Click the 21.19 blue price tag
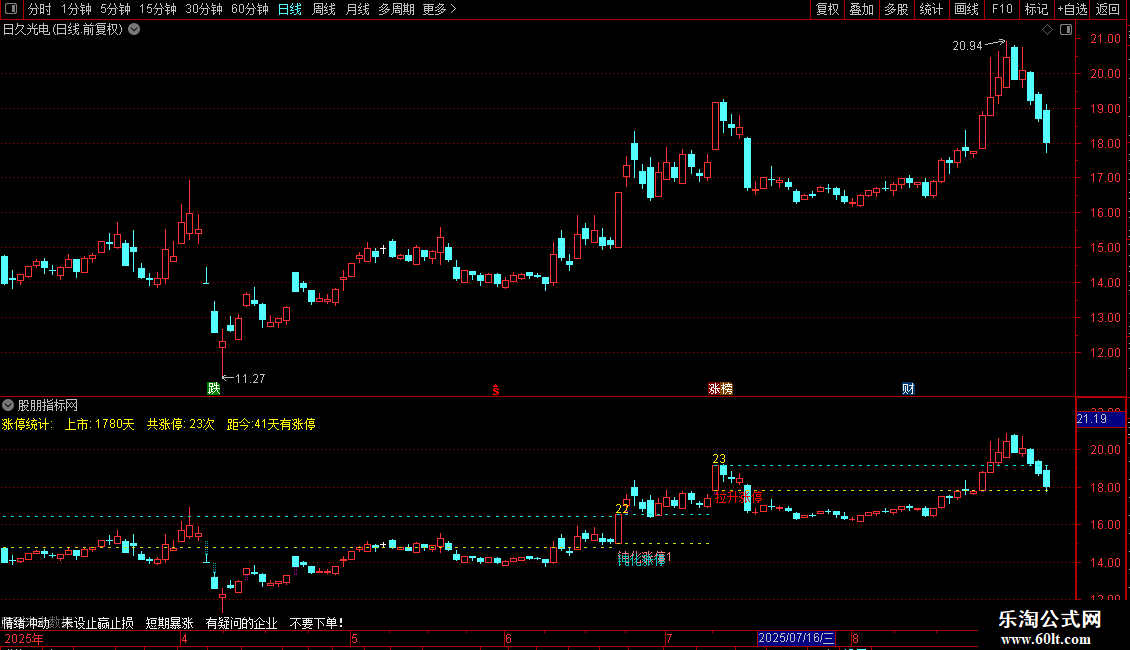 1100,419
